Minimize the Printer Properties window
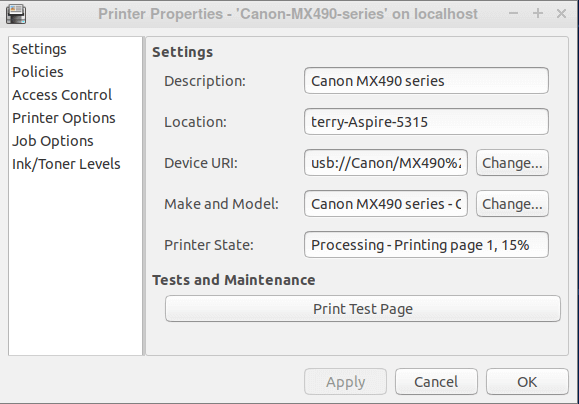 click(x=513, y=14)
